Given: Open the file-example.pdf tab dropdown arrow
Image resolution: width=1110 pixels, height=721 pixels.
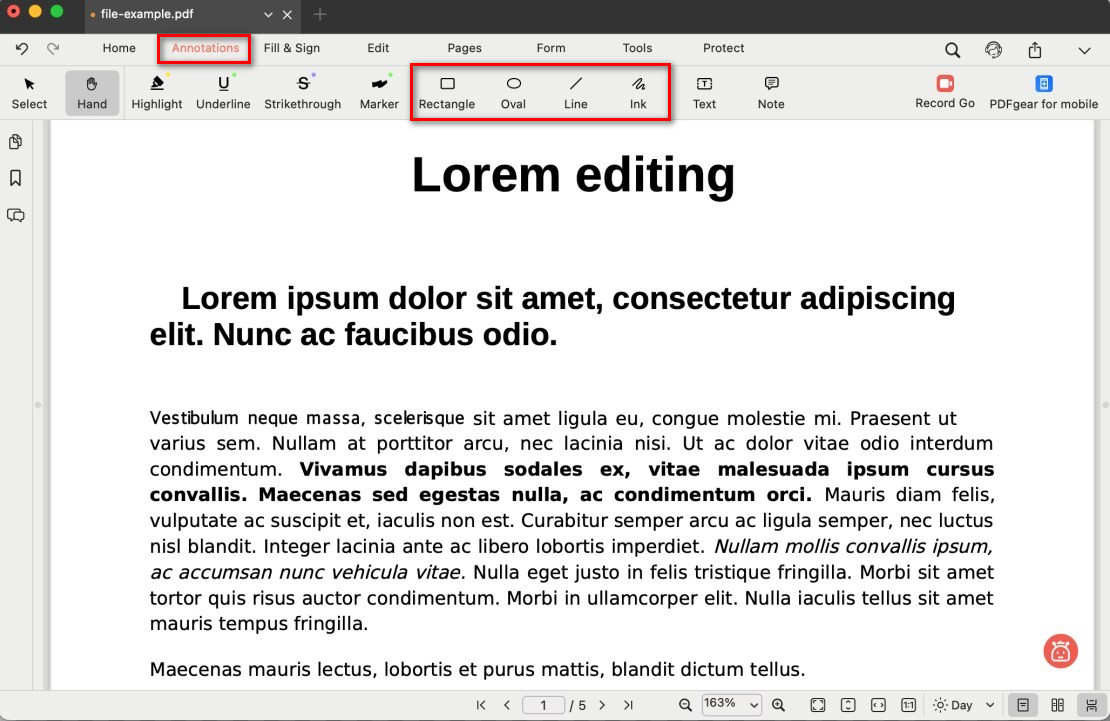Looking at the screenshot, I should (x=268, y=15).
